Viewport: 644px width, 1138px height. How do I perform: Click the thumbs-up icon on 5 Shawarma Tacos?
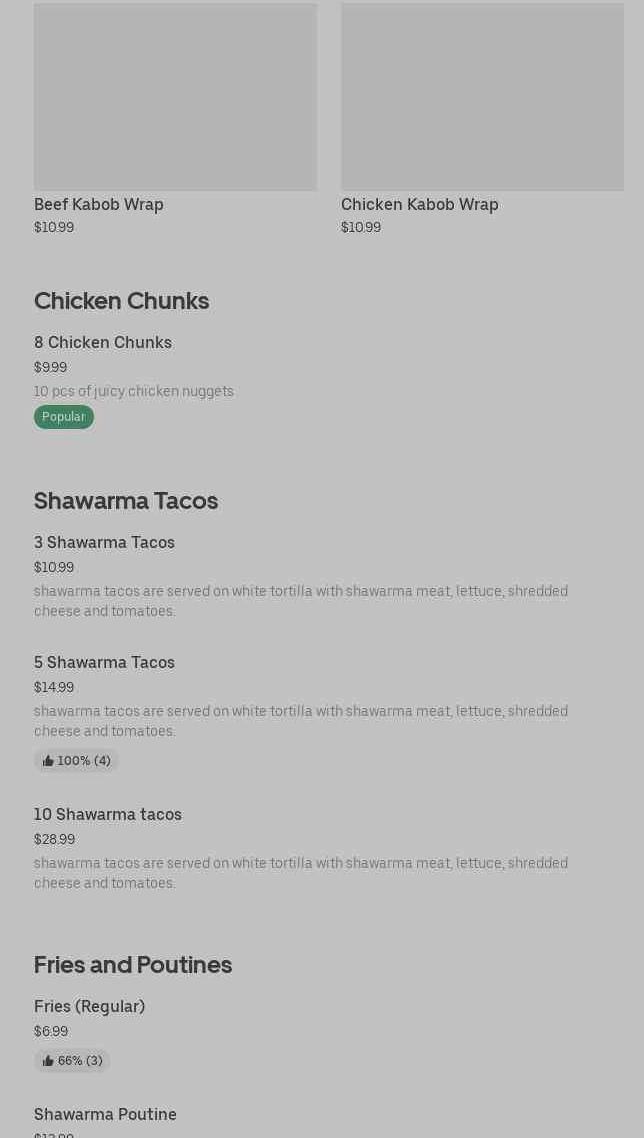48,761
